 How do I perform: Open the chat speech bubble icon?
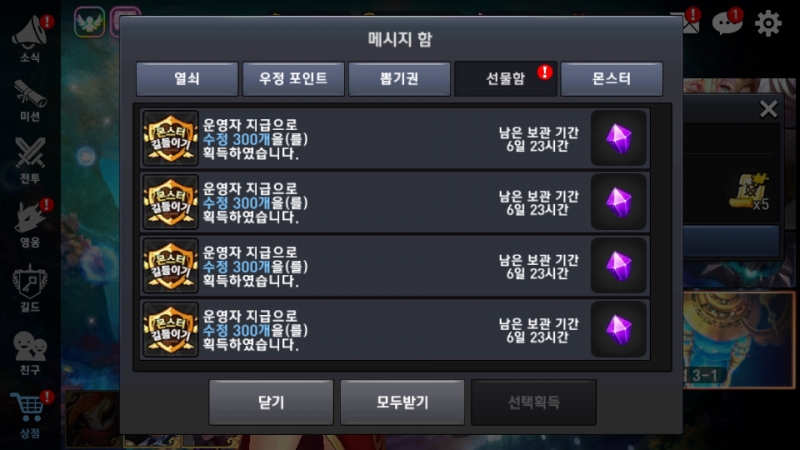click(727, 22)
